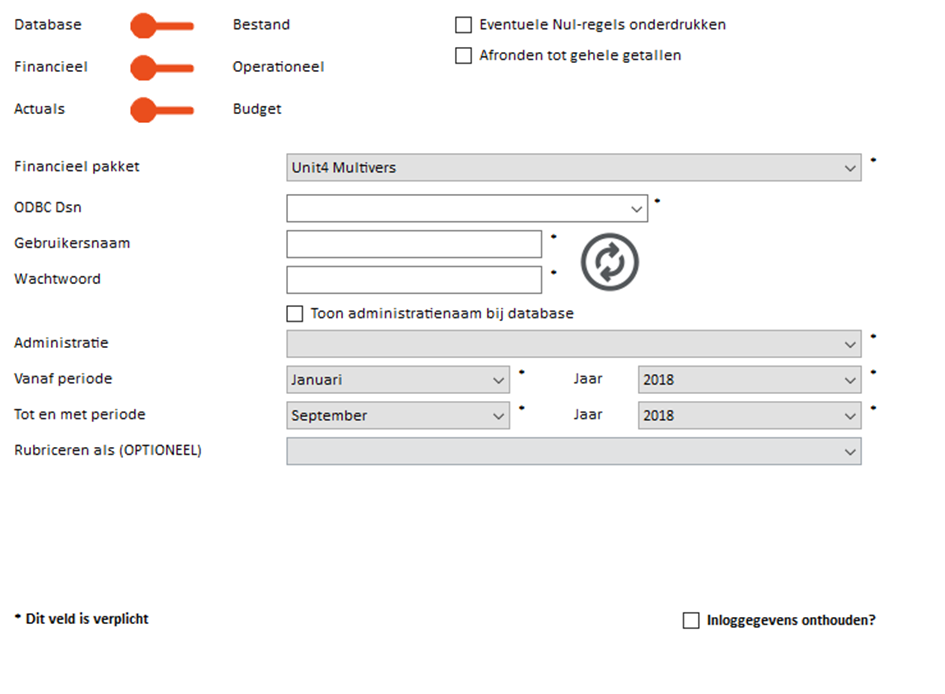Open Vanaf periode month dropdown
This screenshot has width=945, height=694.
point(398,380)
